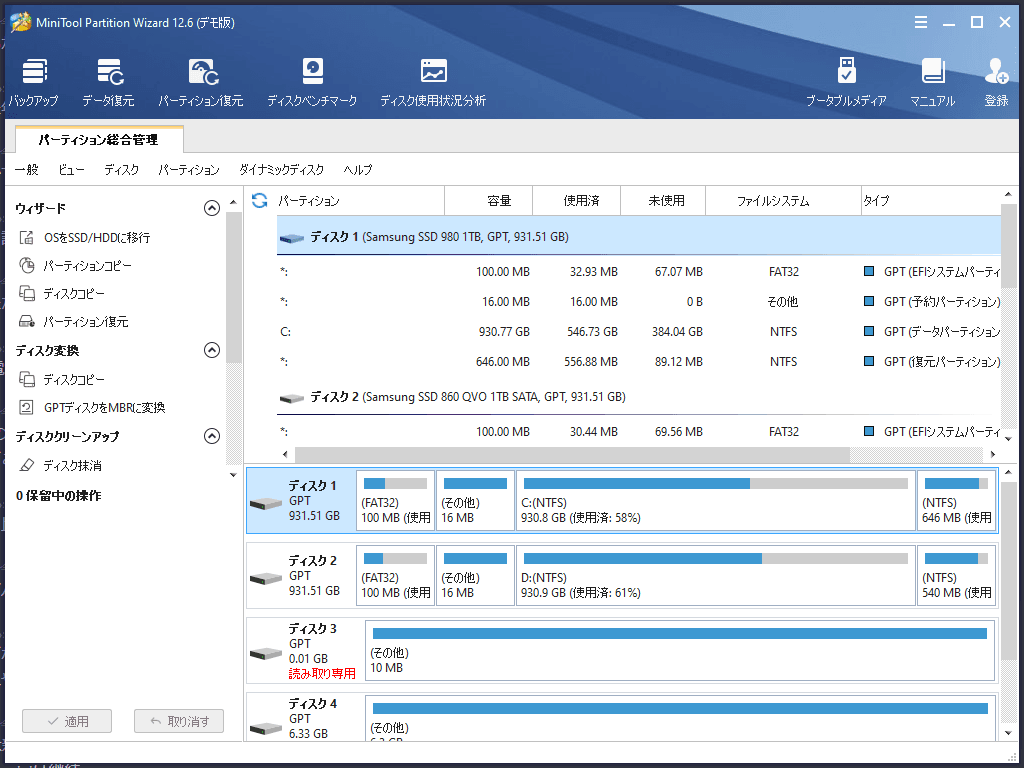
Task: Collapse the ウィザード wizard section
Action: click(x=212, y=208)
